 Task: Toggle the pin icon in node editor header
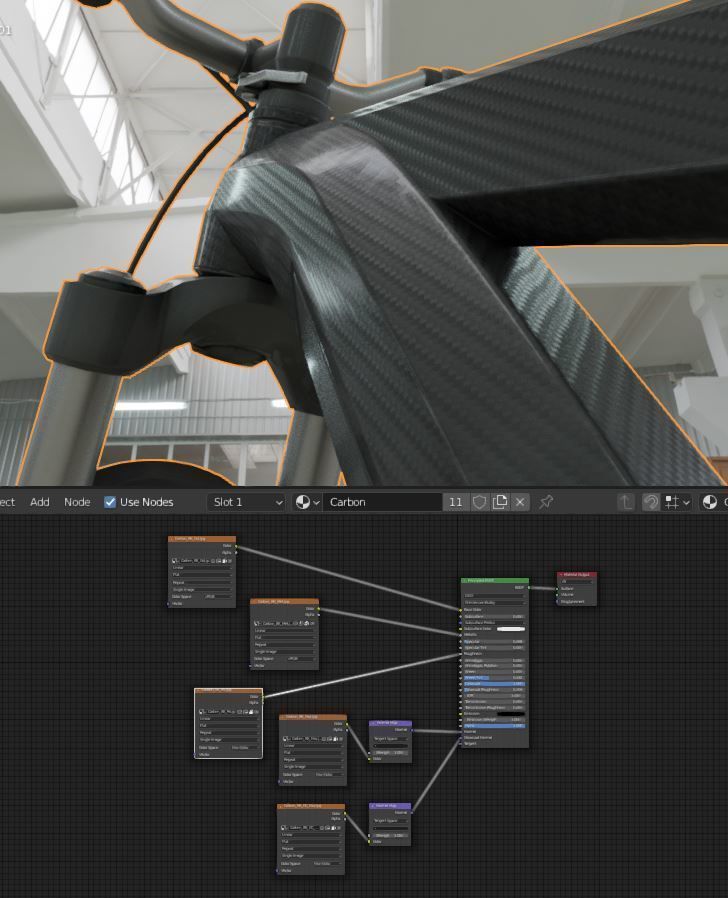point(546,502)
